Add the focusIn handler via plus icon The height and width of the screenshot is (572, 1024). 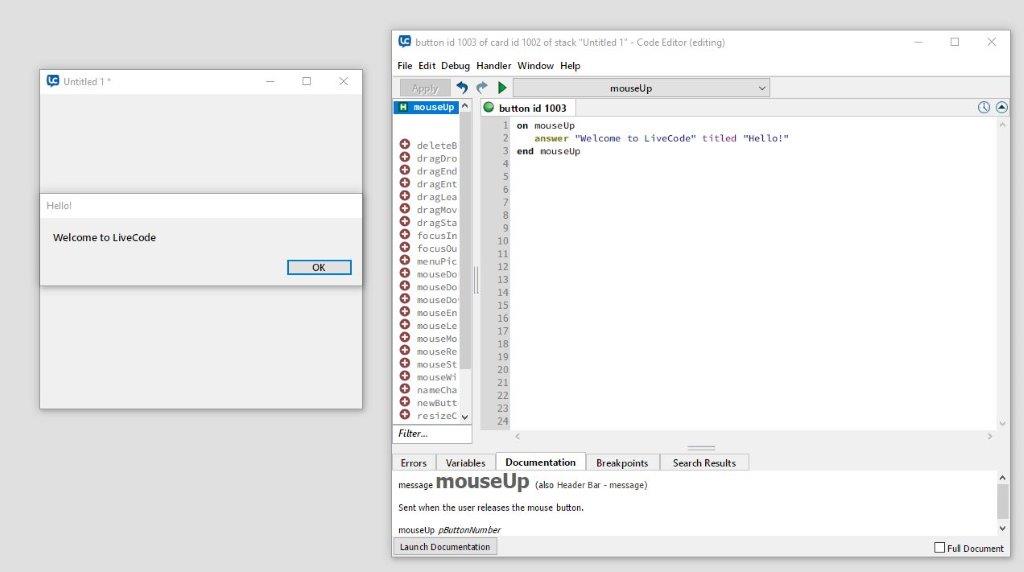(405, 235)
